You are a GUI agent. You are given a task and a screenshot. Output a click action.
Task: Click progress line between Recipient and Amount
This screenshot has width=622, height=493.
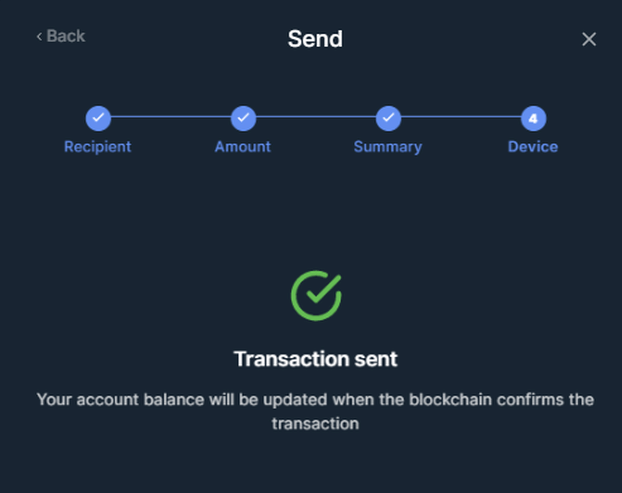click(x=170, y=119)
